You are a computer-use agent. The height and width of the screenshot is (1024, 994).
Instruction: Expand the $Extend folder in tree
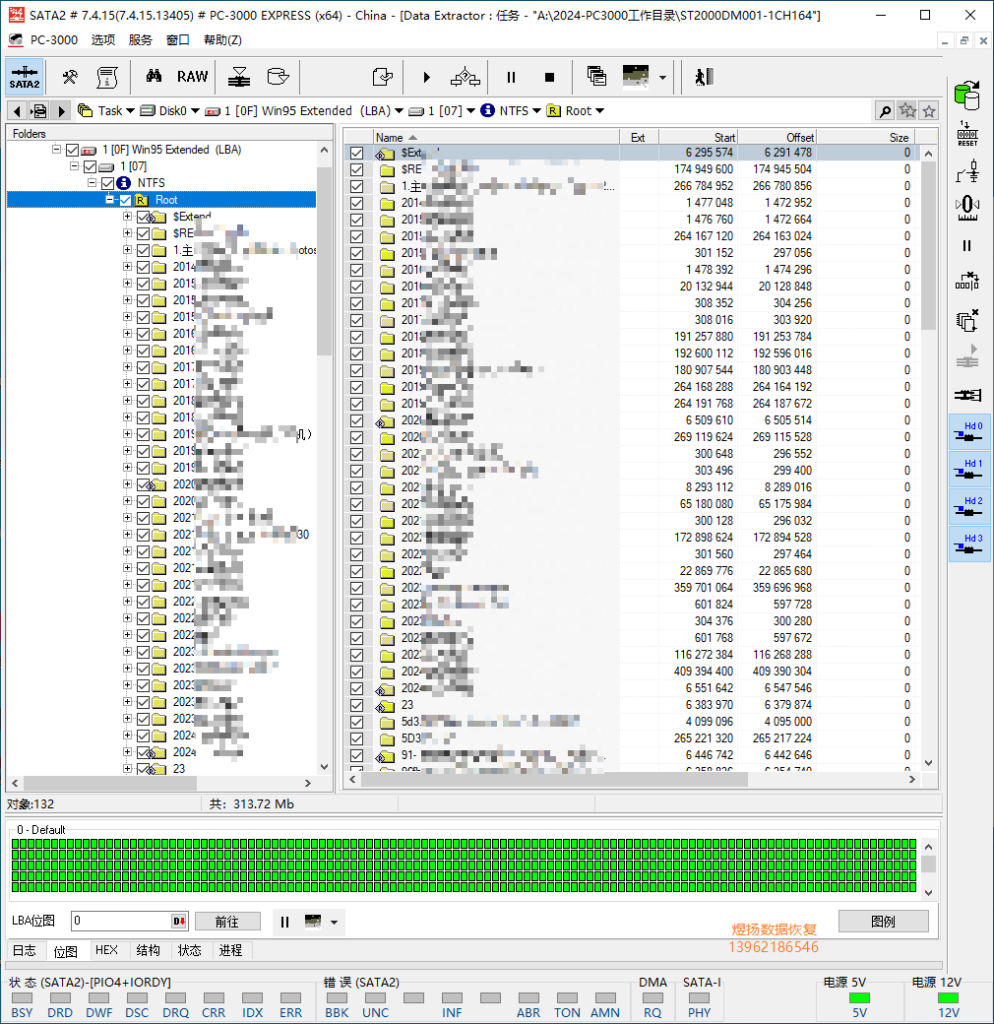pos(127,216)
